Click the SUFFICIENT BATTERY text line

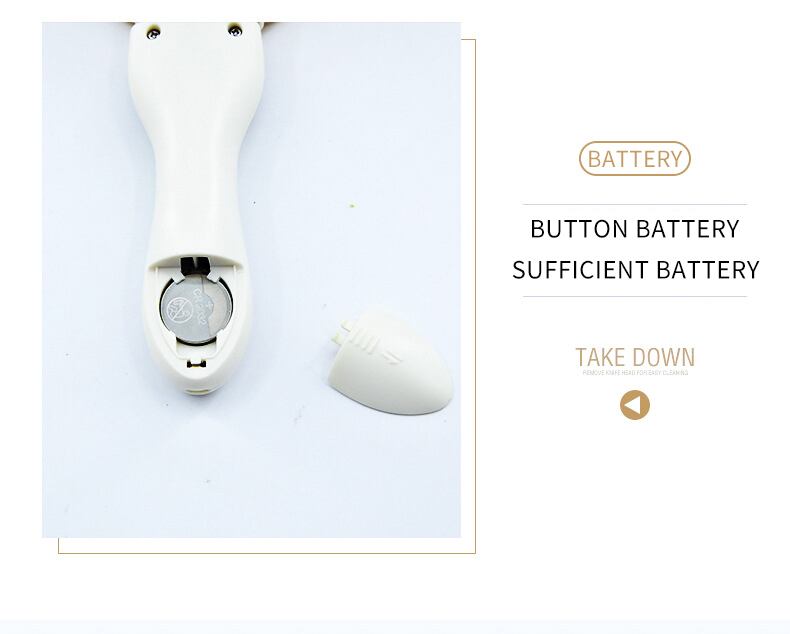(x=635, y=270)
